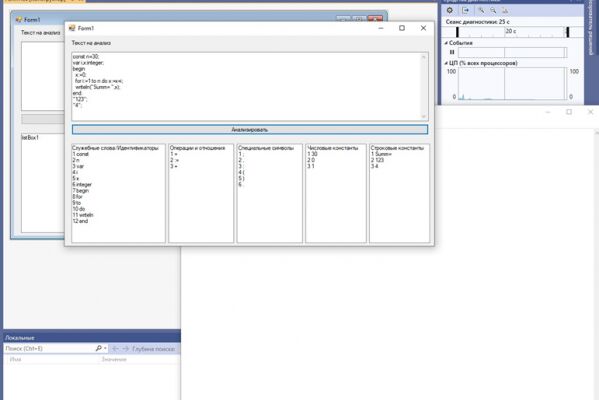Select row '5 )' in special symbols list

(x=269, y=178)
